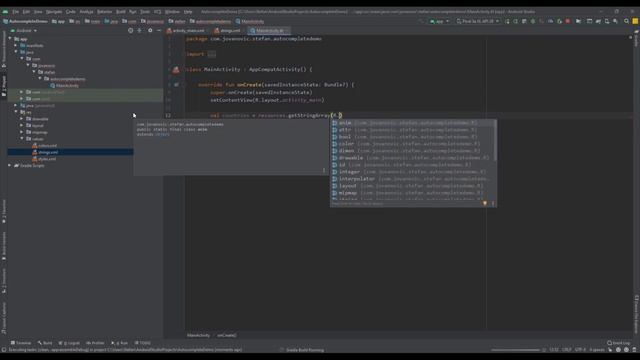Select colors.xml in the project tree
Image resolution: width=640 pixels, height=360 pixels.
[44, 145]
